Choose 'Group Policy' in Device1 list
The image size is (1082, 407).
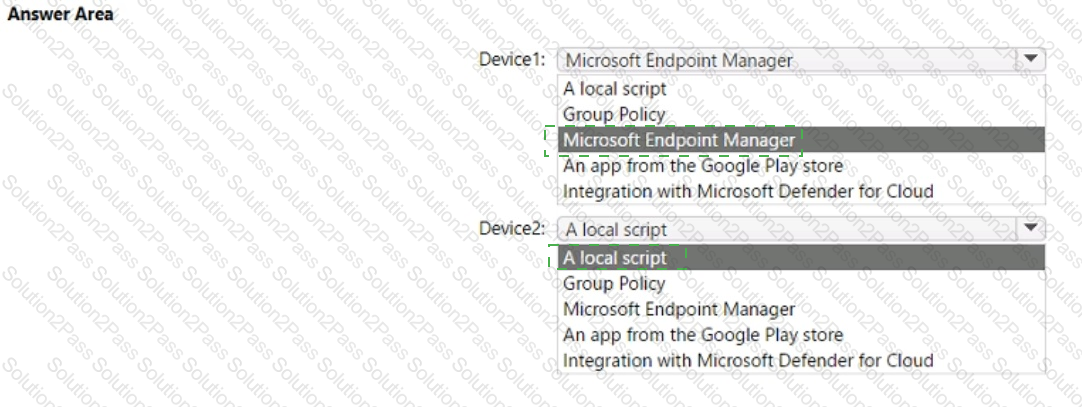(x=614, y=114)
